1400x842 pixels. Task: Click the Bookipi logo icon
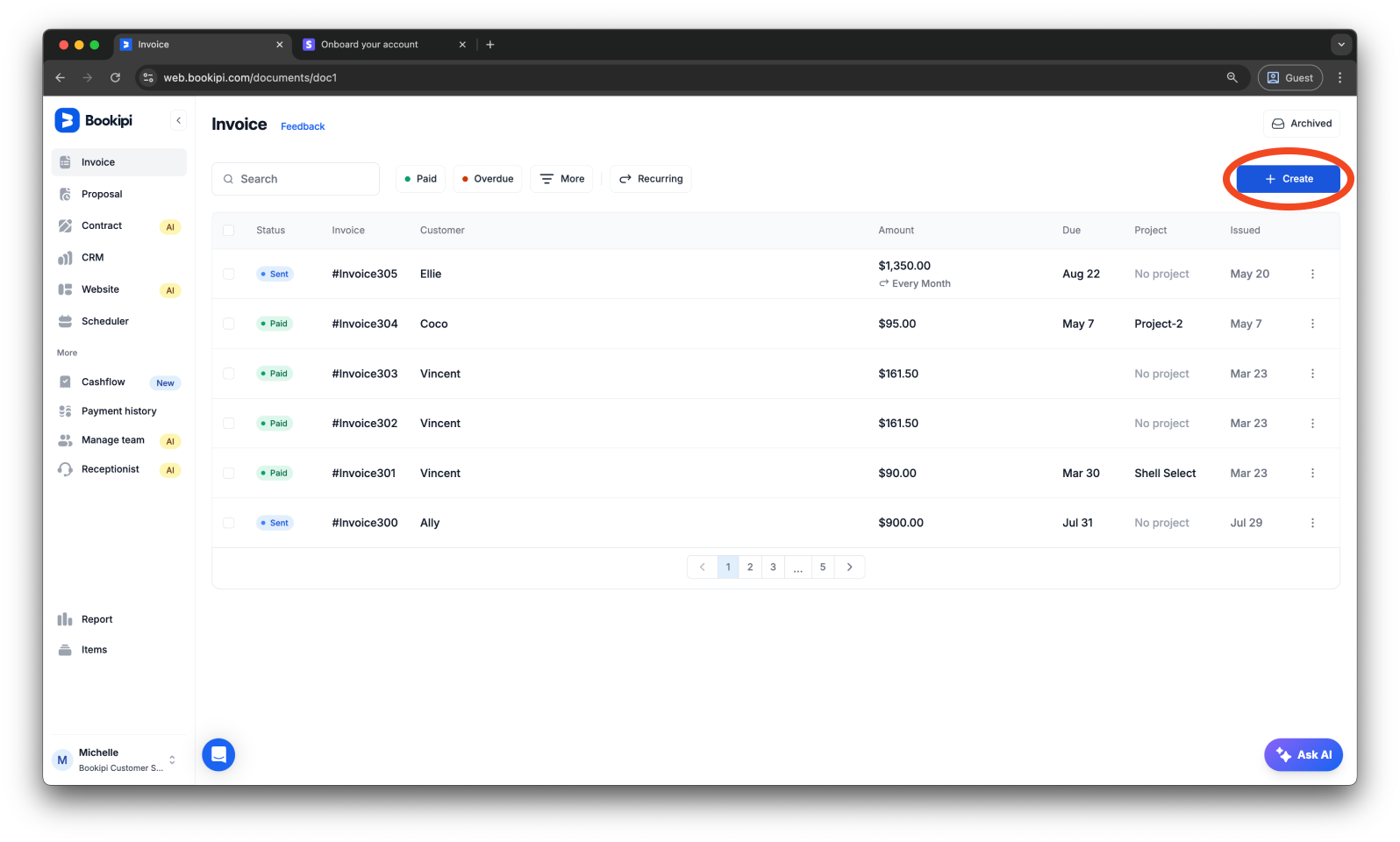67,120
